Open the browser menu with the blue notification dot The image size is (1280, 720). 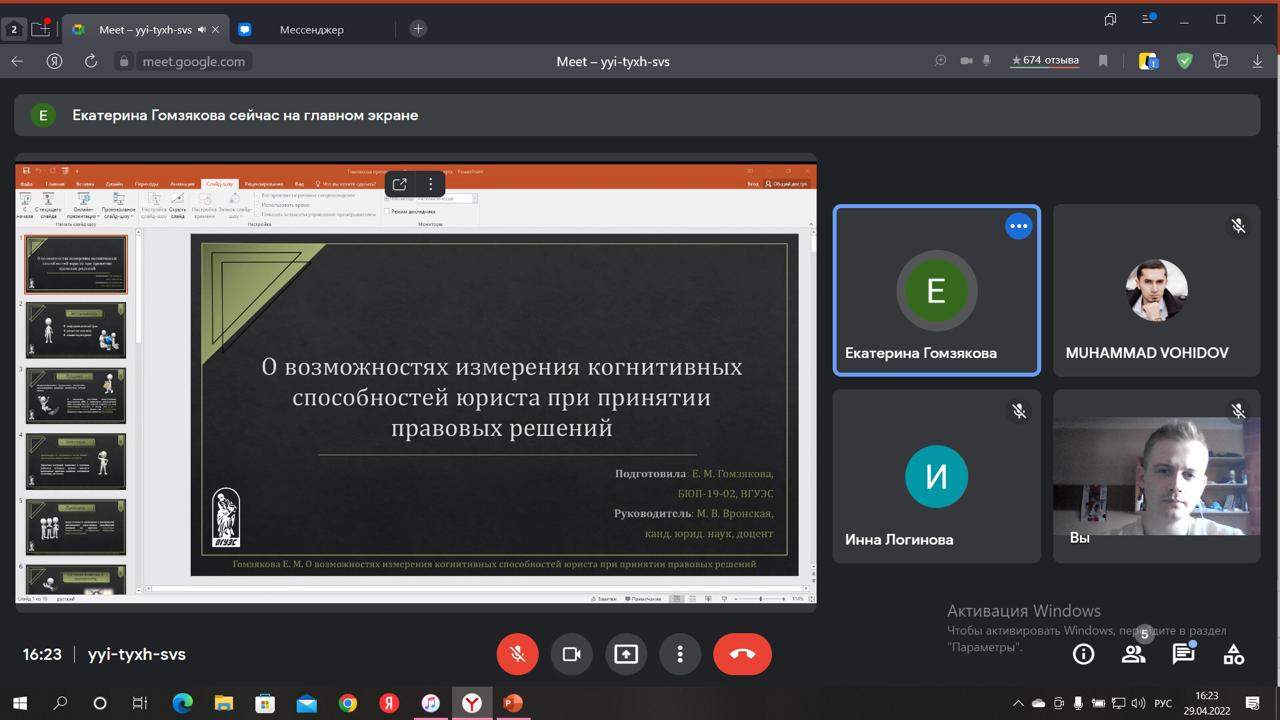pos(1147,20)
